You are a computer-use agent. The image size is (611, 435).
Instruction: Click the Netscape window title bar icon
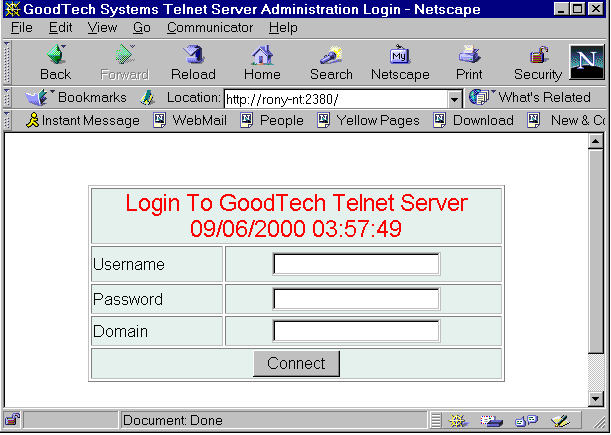[x=12, y=9]
